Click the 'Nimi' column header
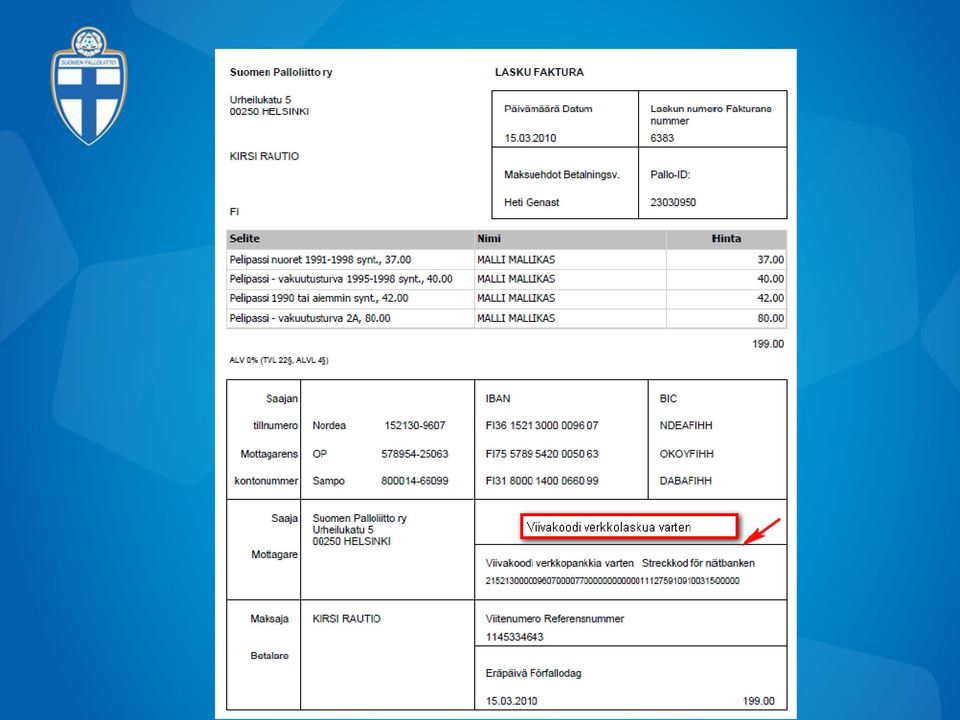This screenshot has width=960, height=720. coord(489,239)
